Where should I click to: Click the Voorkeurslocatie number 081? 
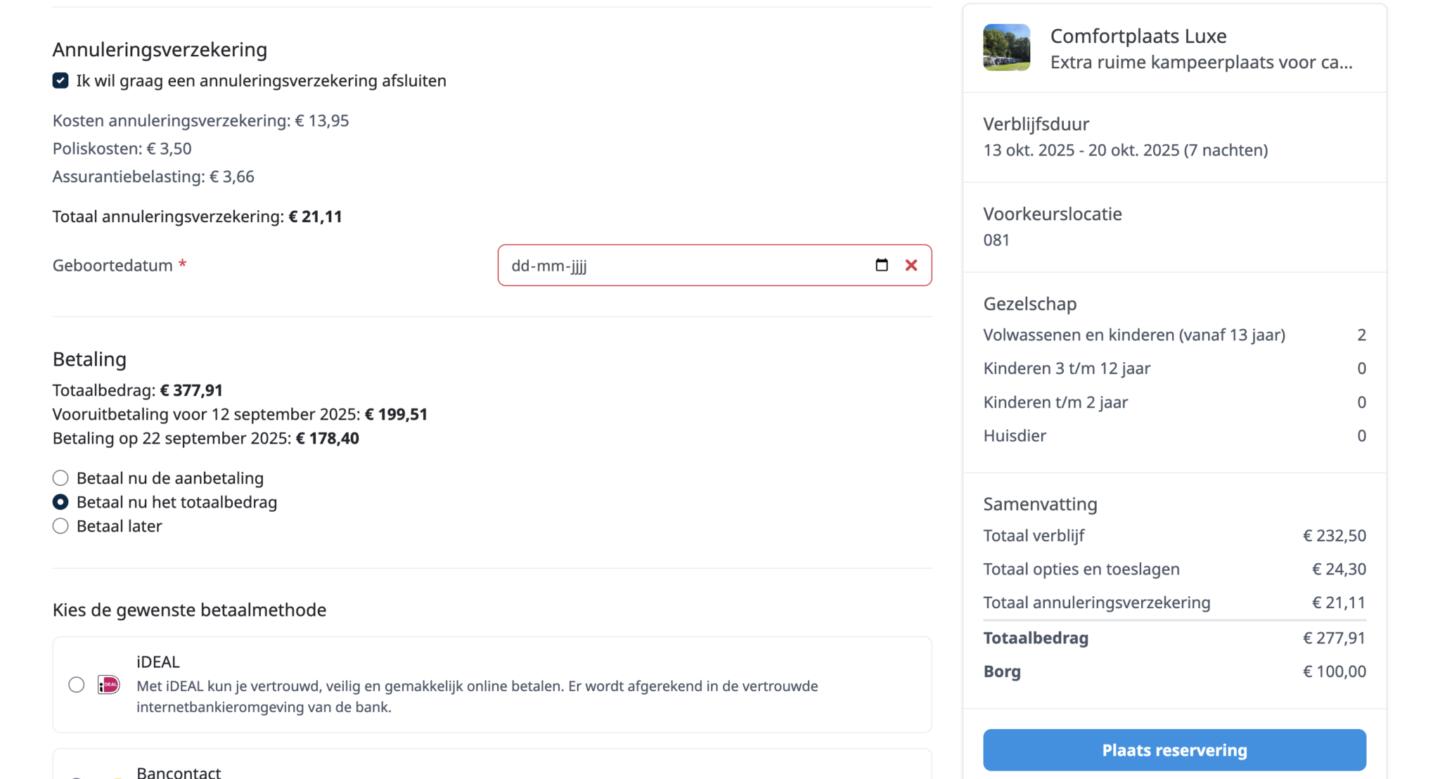(997, 240)
